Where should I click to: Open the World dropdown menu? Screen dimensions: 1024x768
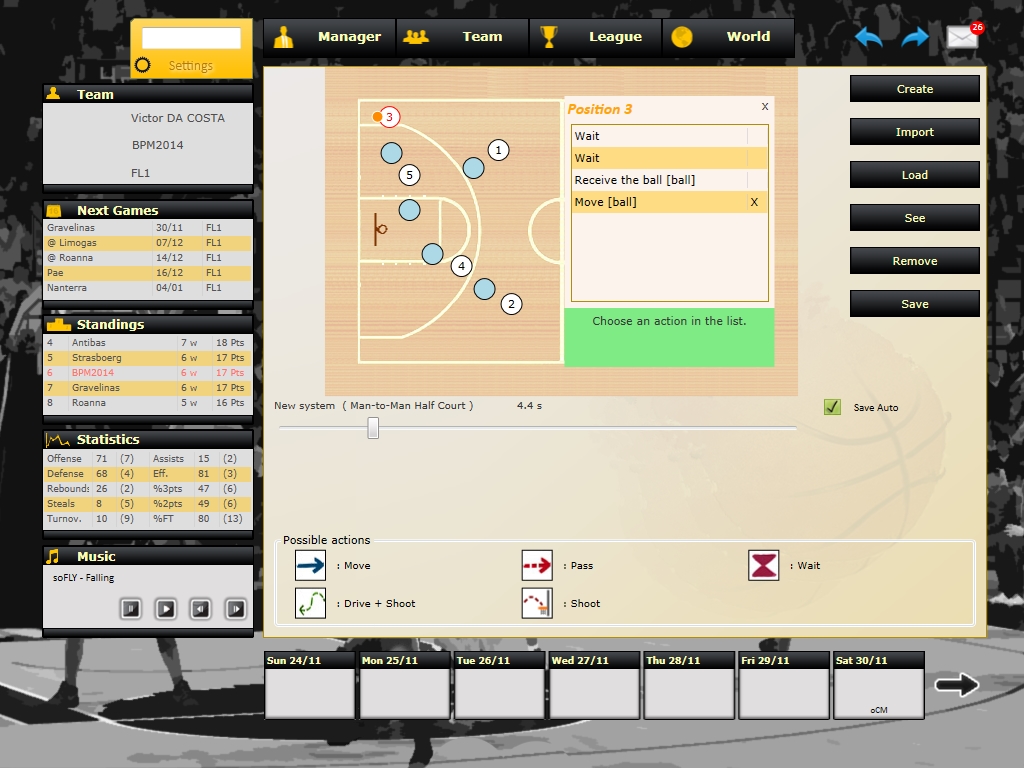(x=747, y=36)
